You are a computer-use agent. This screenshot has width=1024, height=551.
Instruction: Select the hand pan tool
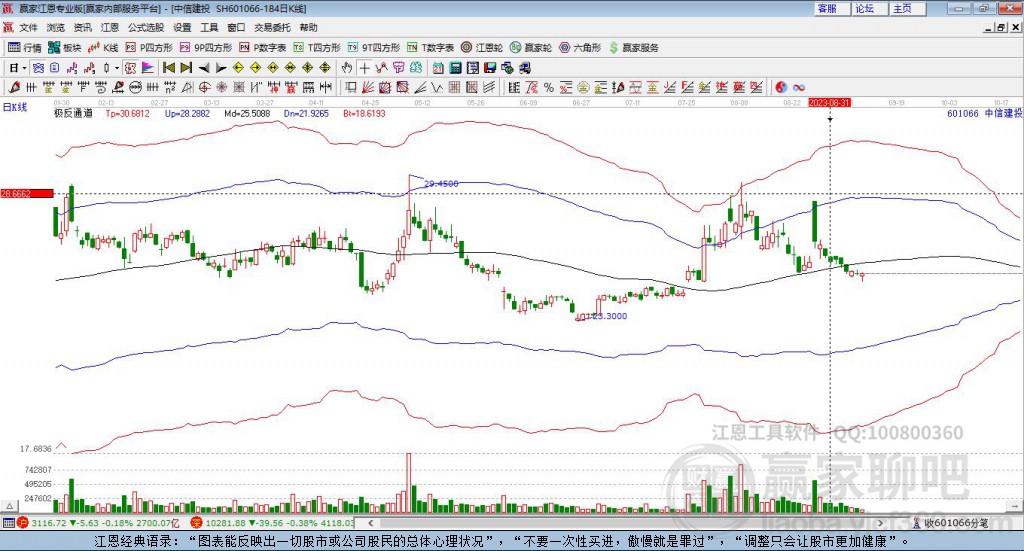pyautogui.click(x=346, y=68)
